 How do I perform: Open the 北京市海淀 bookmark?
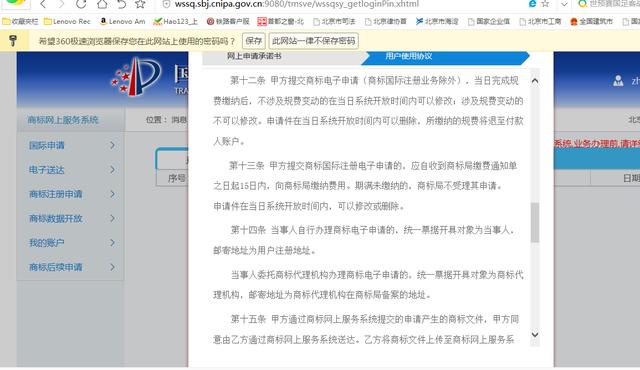tap(437, 21)
